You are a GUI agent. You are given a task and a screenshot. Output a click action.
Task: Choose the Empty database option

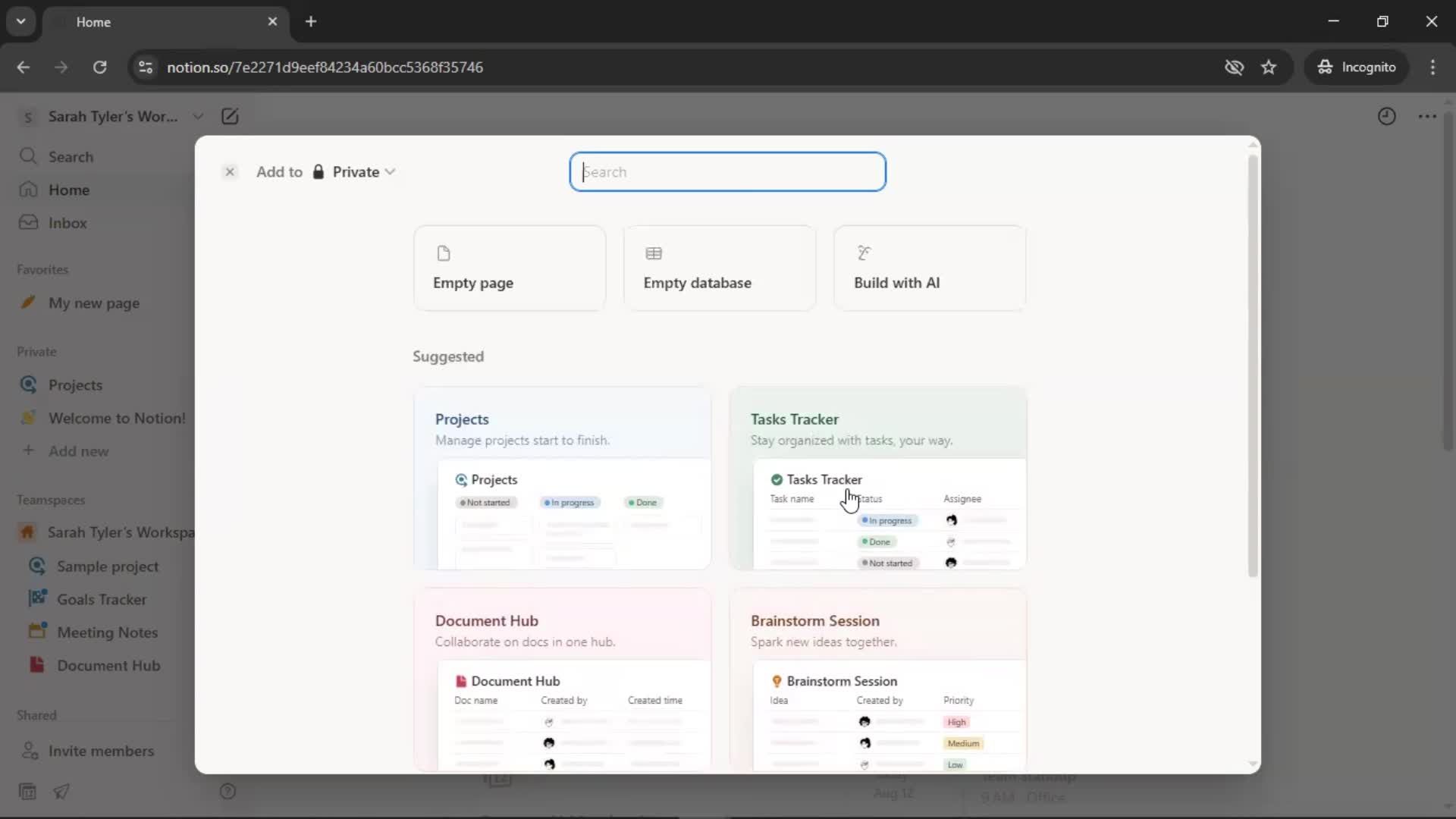click(720, 268)
